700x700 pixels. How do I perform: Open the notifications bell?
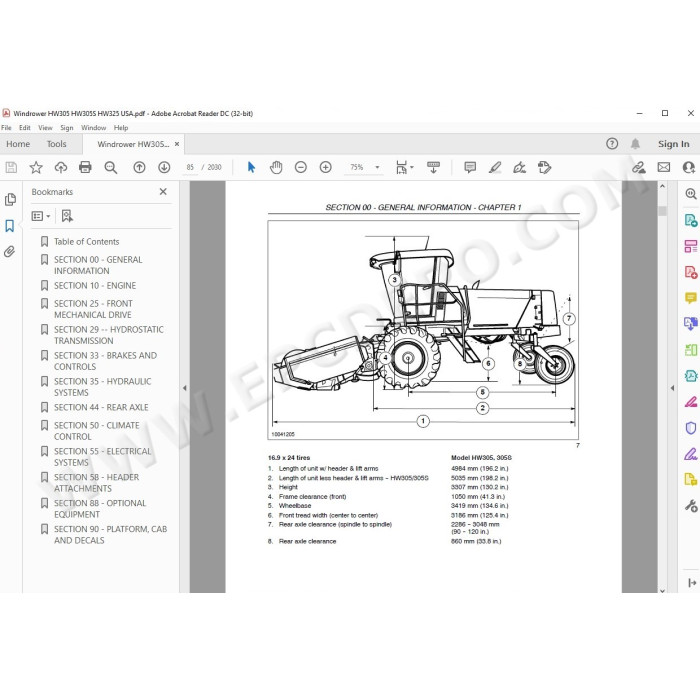pos(635,144)
